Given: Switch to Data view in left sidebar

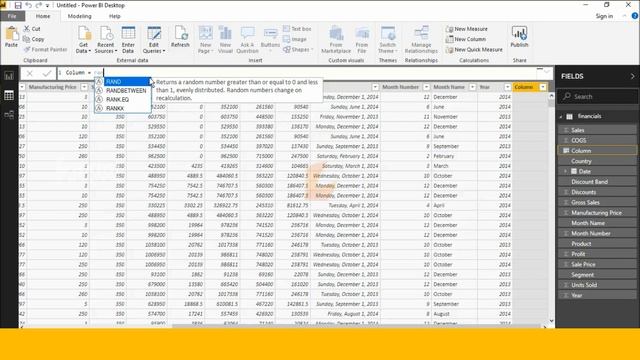Looking at the screenshot, I should [9, 96].
